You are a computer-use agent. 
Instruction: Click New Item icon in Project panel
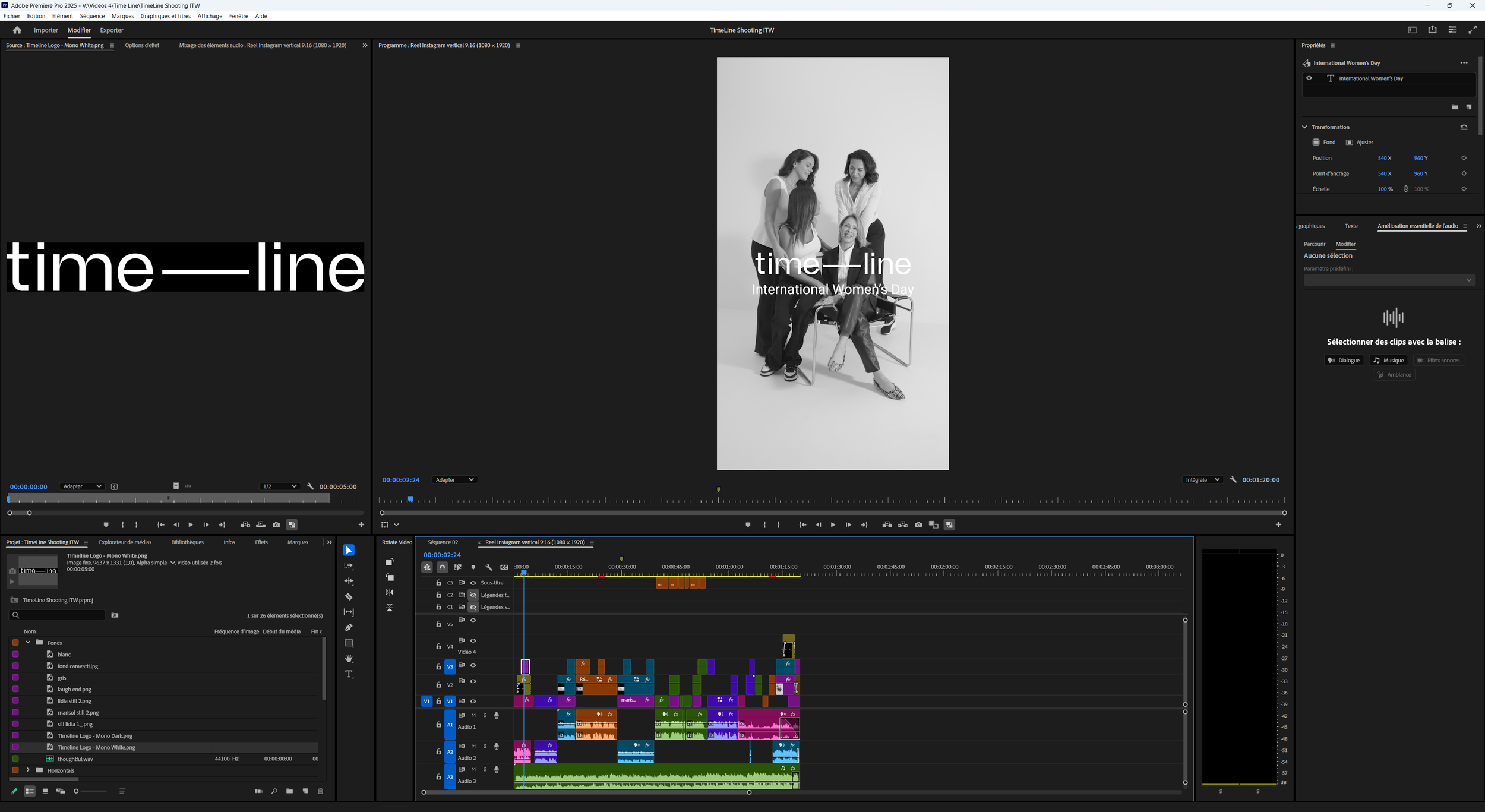tap(305, 791)
